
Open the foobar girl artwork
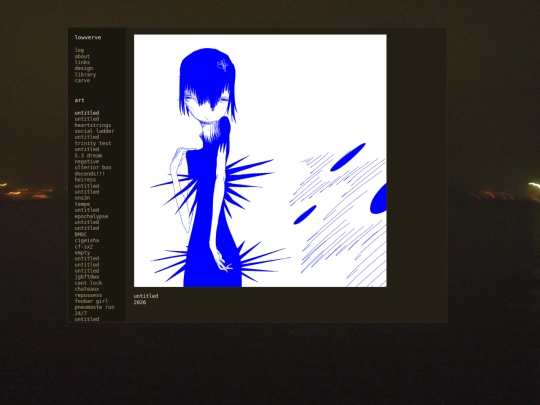tap(92, 301)
